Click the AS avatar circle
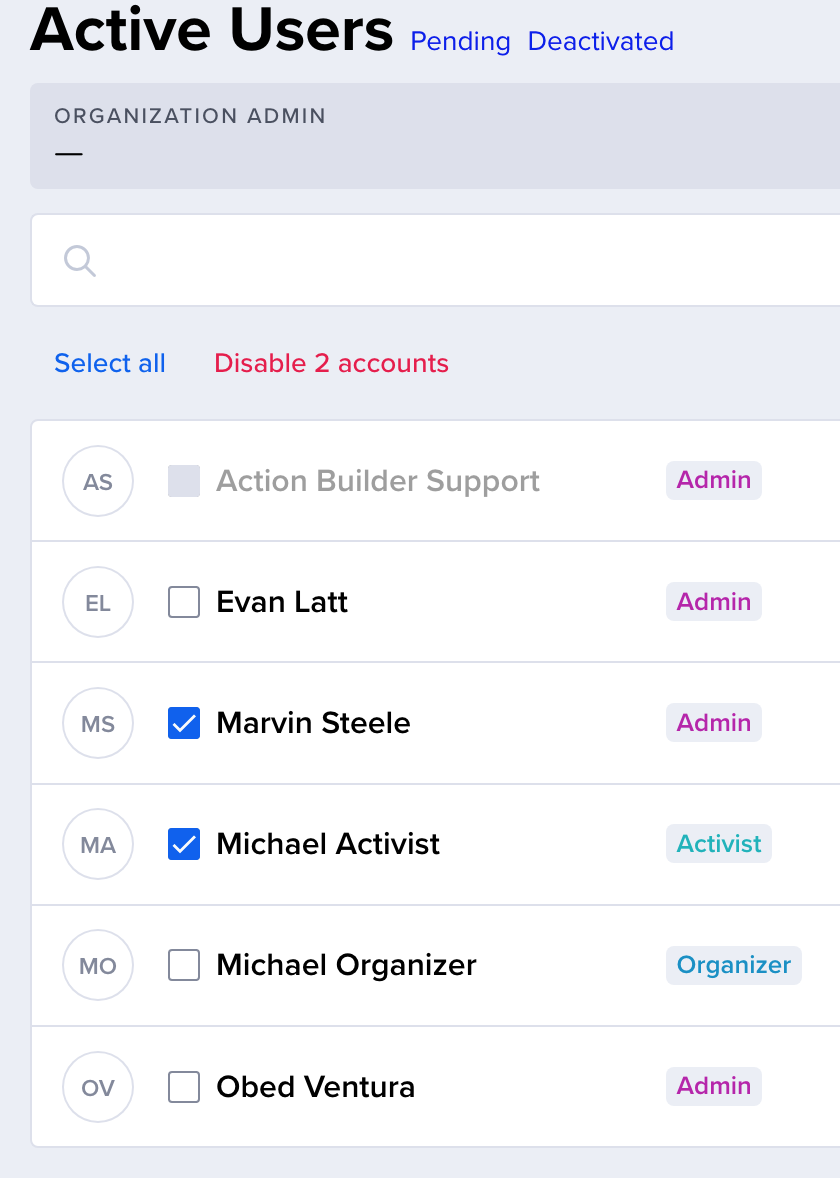Image resolution: width=840 pixels, height=1178 pixels. click(98, 482)
